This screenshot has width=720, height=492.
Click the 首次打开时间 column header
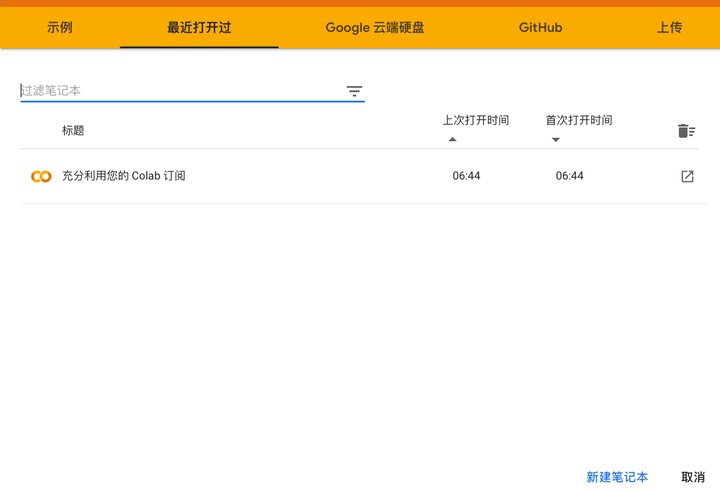(579, 120)
